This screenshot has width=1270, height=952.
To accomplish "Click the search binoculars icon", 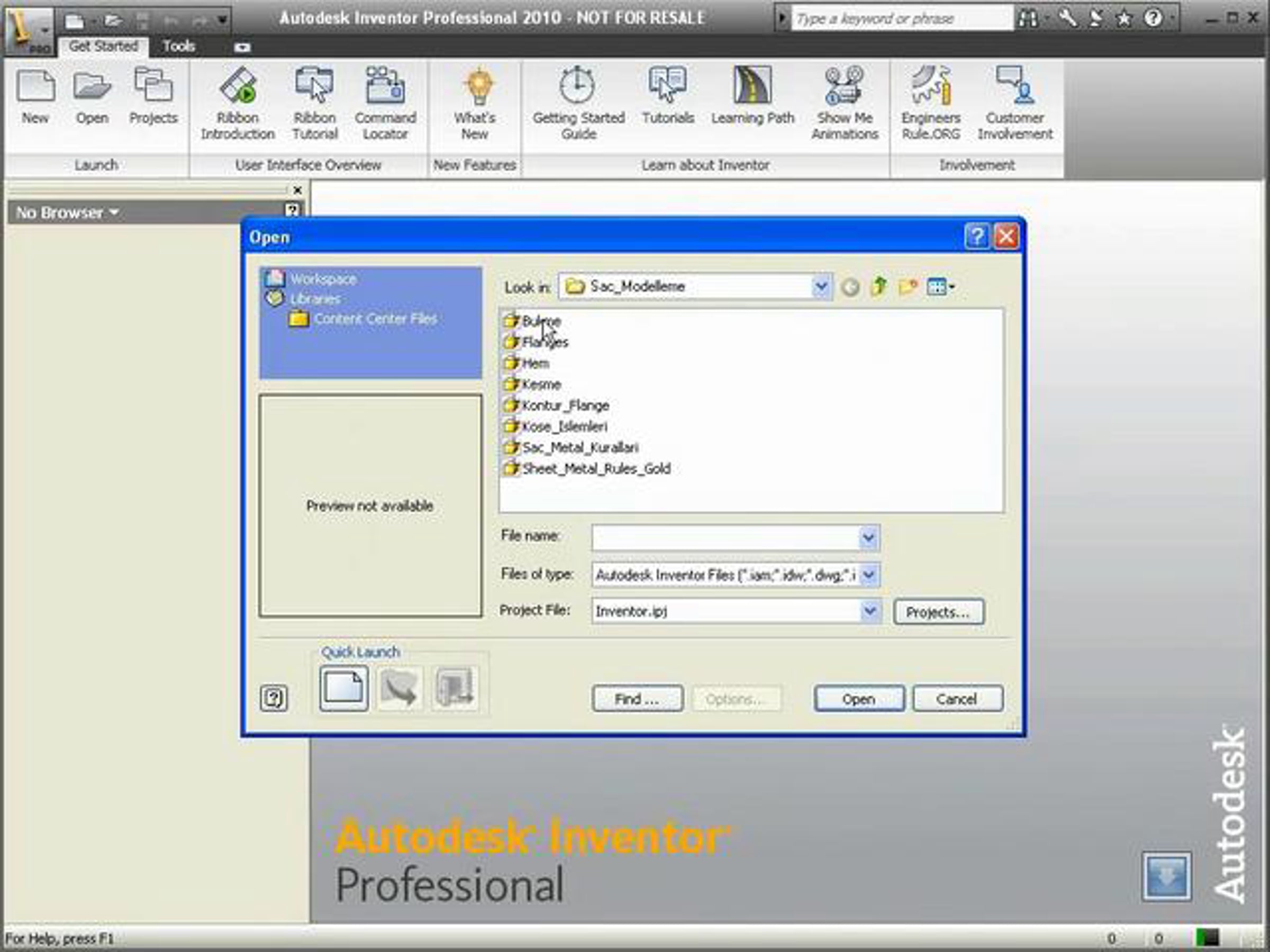I will click(1028, 19).
